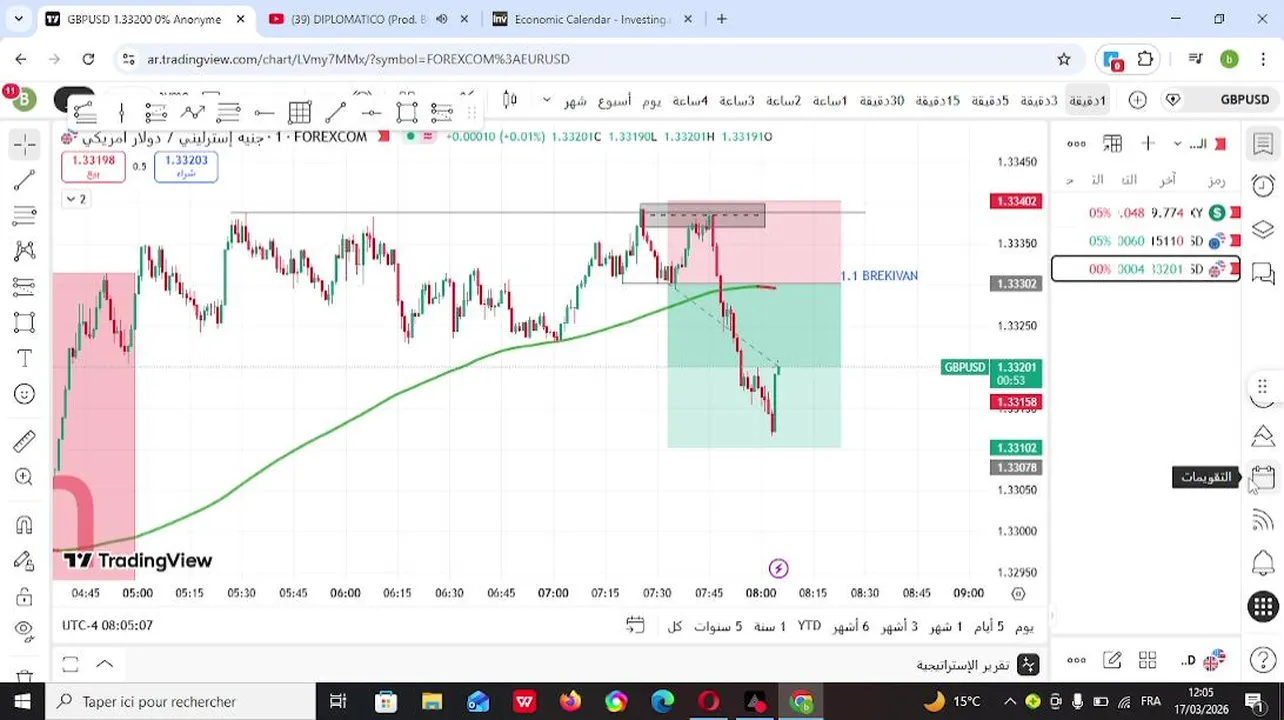Select the watchlist row with 15110
This screenshot has height=720, width=1284.
tap(1146, 241)
